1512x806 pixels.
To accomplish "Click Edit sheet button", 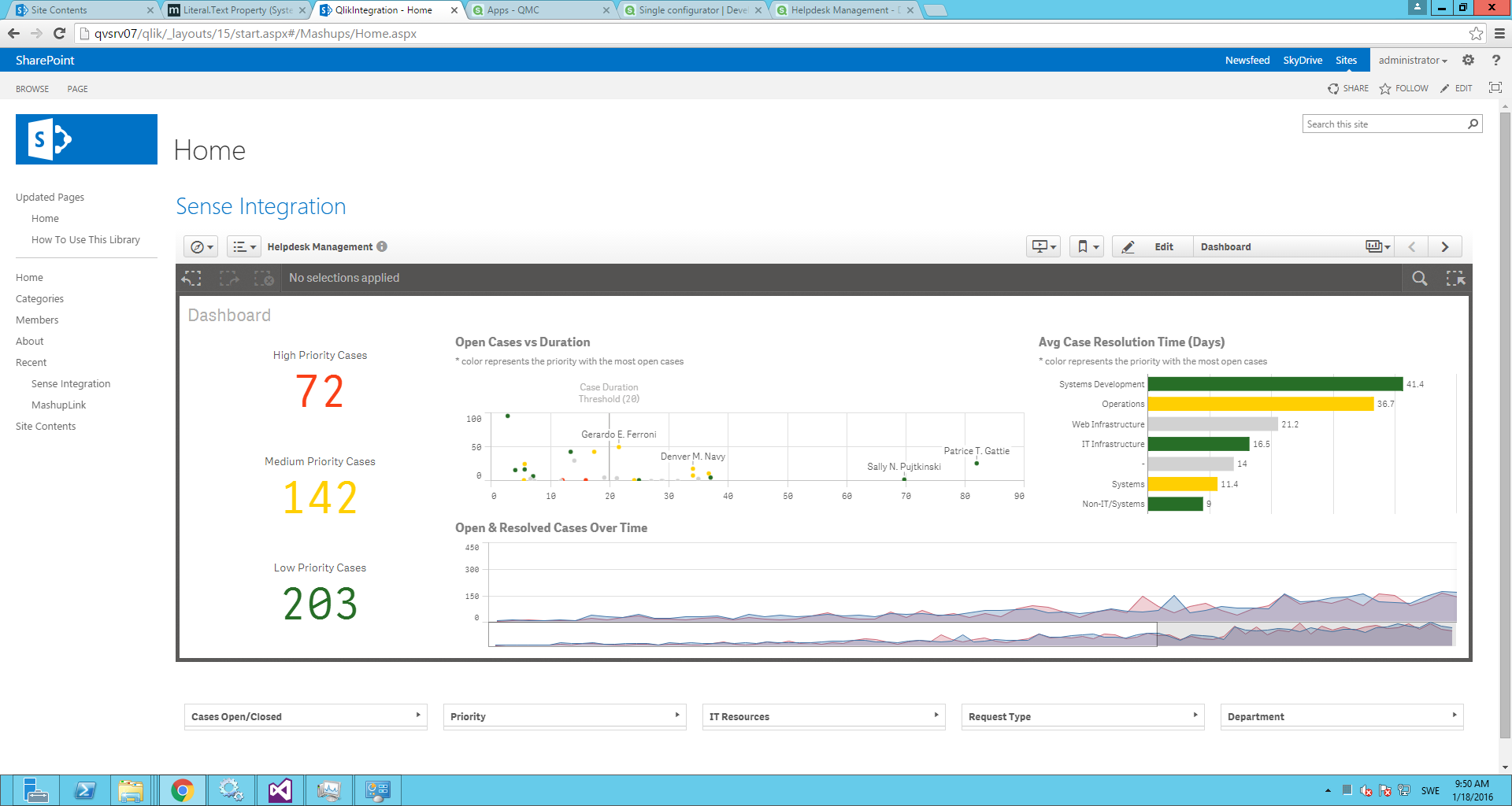I will [x=1153, y=247].
